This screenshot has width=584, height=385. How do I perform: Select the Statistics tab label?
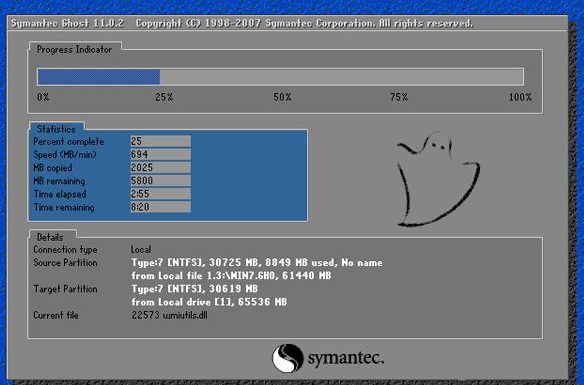coord(56,129)
